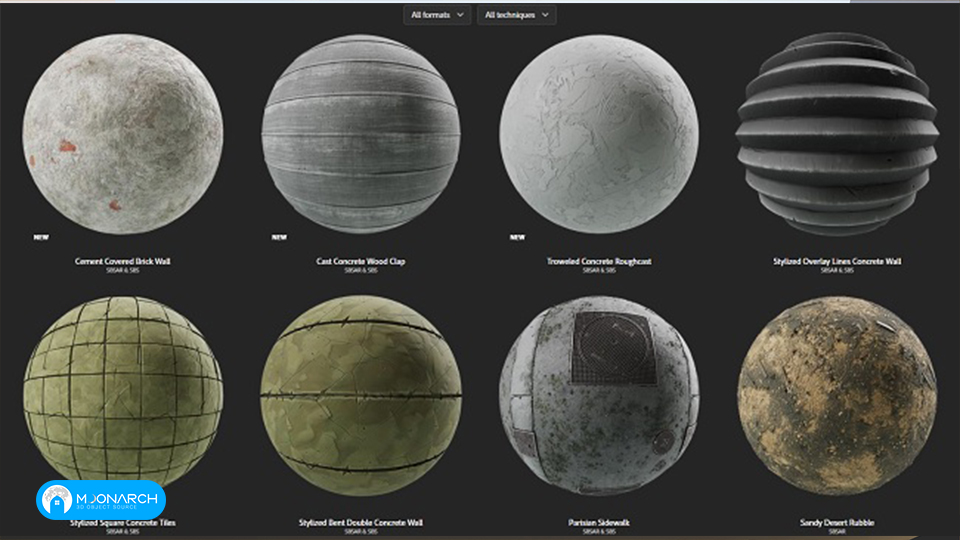Click the Parisian Sidewalk title
Viewport: 960px width, 540px height.
click(x=599, y=523)
